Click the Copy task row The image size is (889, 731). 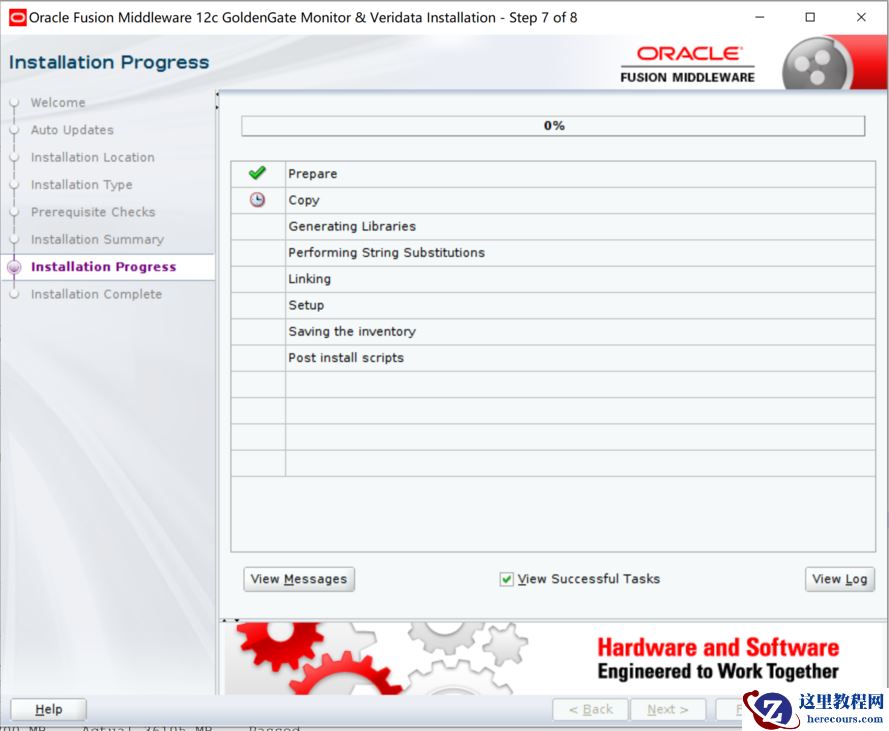[x=553, y=200]
